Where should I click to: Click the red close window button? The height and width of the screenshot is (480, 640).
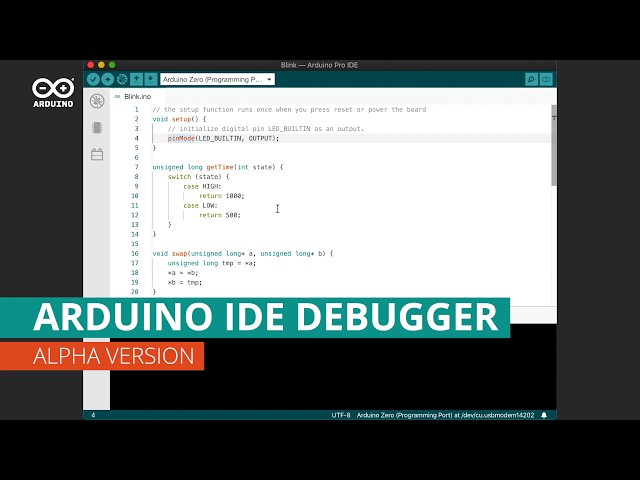(x=91, y=65)
